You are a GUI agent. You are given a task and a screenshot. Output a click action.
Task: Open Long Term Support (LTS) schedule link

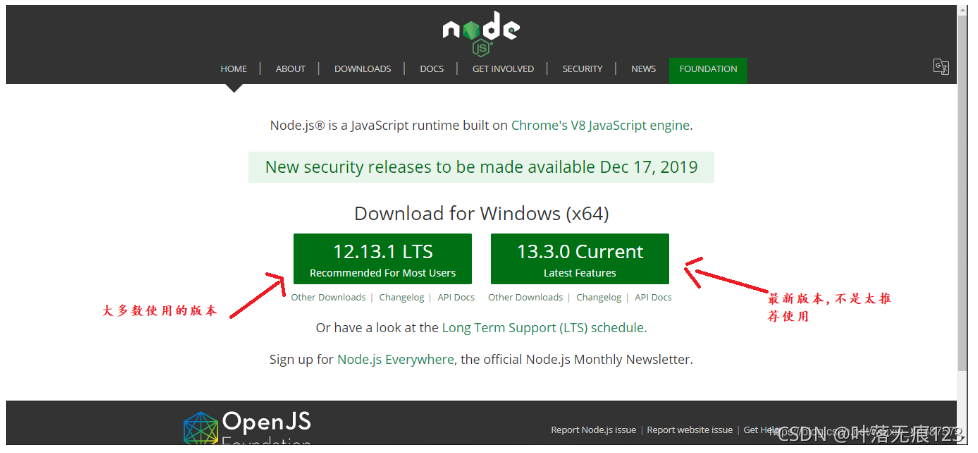coord(543,328)
